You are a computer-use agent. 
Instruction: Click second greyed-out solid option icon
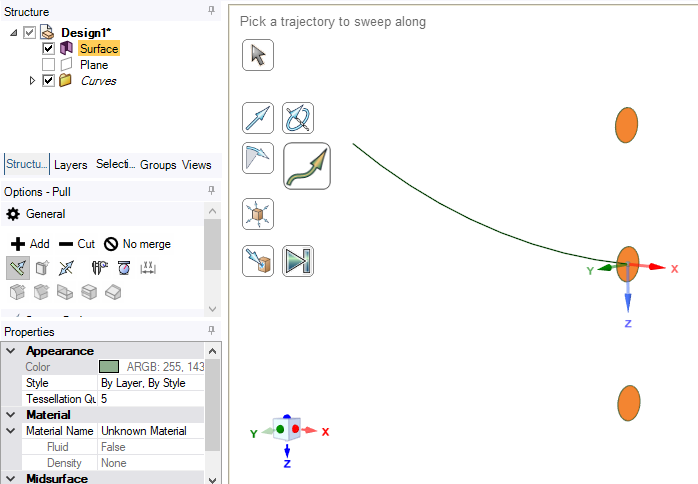41,292
